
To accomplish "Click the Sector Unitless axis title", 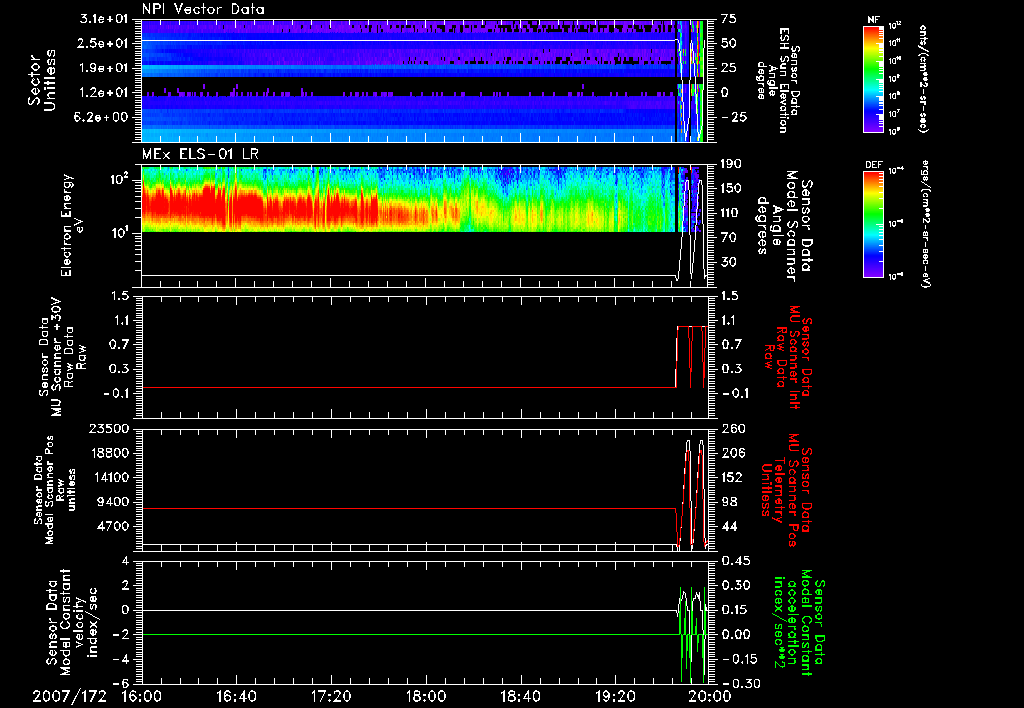I will (x=42, y=80).
